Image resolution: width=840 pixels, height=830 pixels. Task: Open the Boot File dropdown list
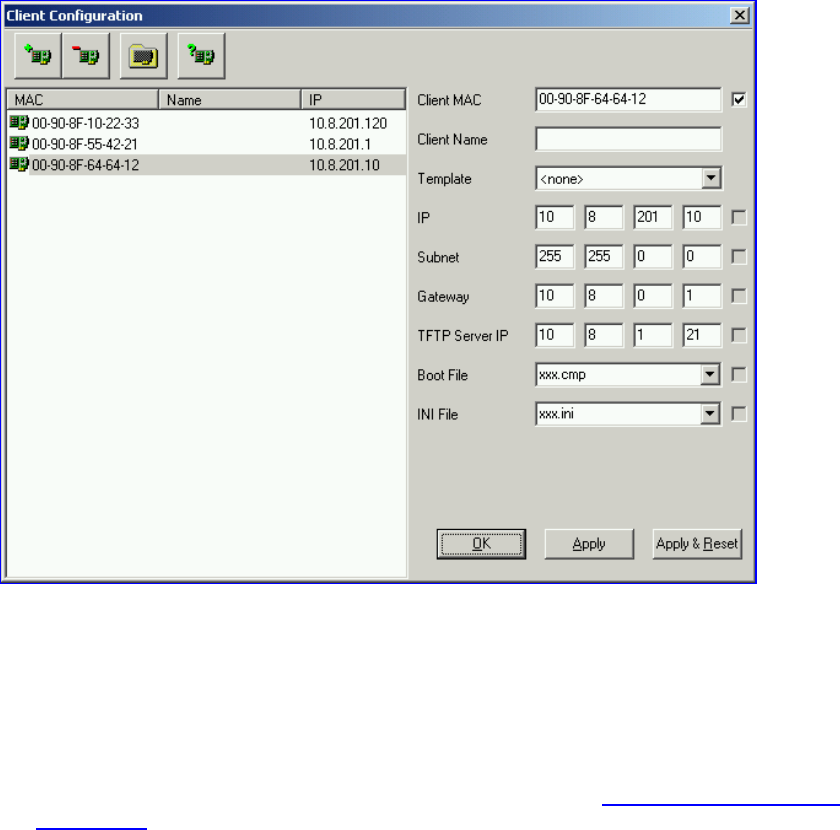(710, 375)
